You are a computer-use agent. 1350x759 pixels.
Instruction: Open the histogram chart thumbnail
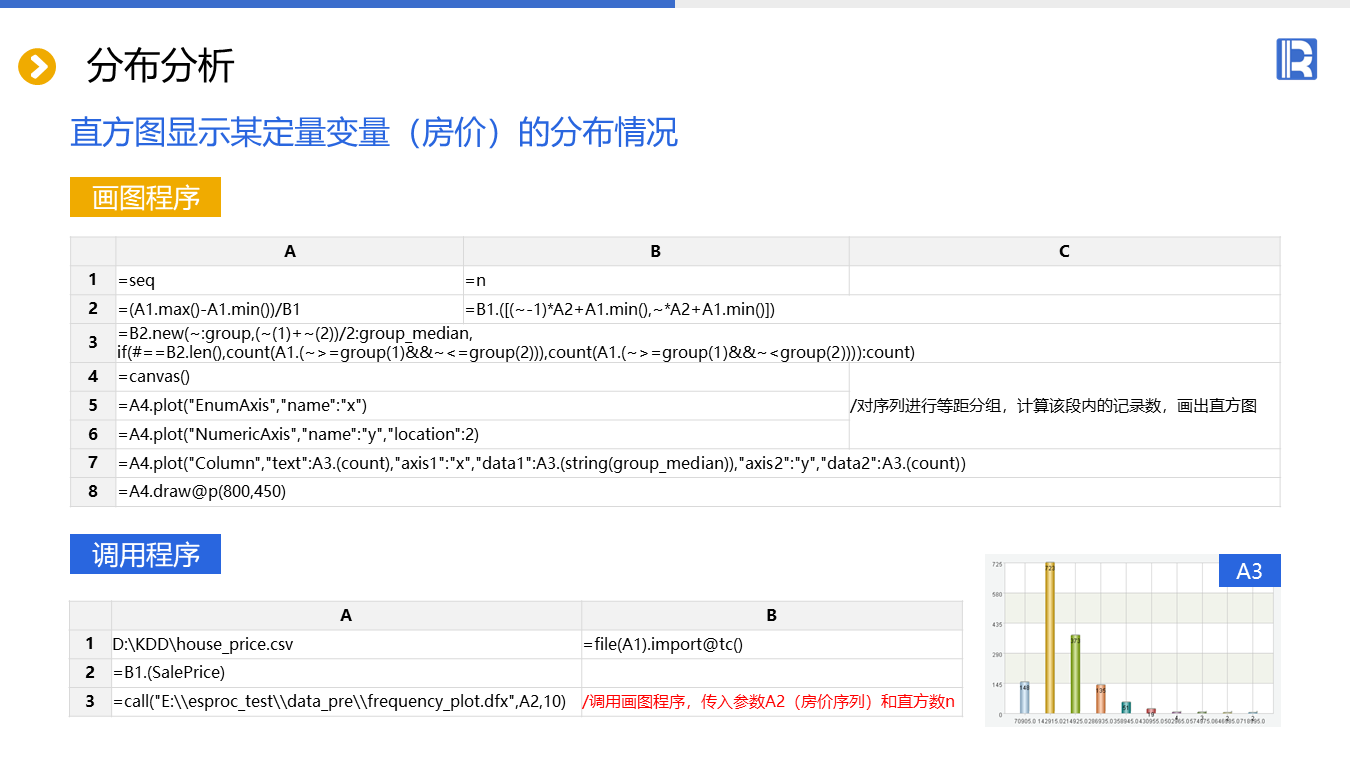pyautogui.click(x=1133, y=640)
